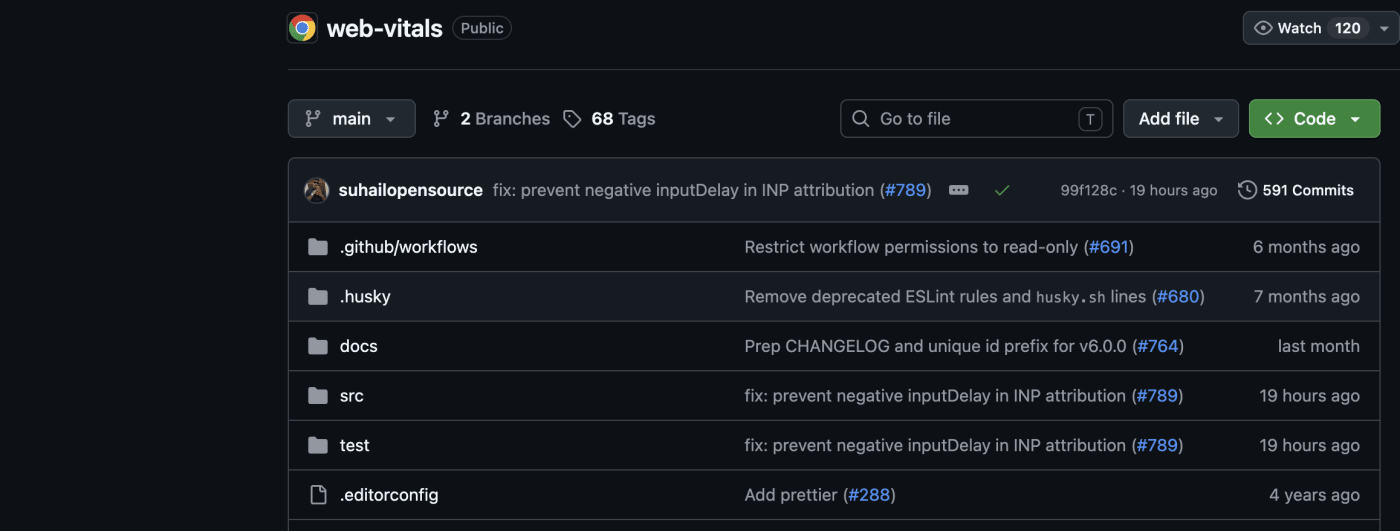Open pull request #789 in test row
Viewport: 1400px width, 531px height.
(x=1158, y=446)
